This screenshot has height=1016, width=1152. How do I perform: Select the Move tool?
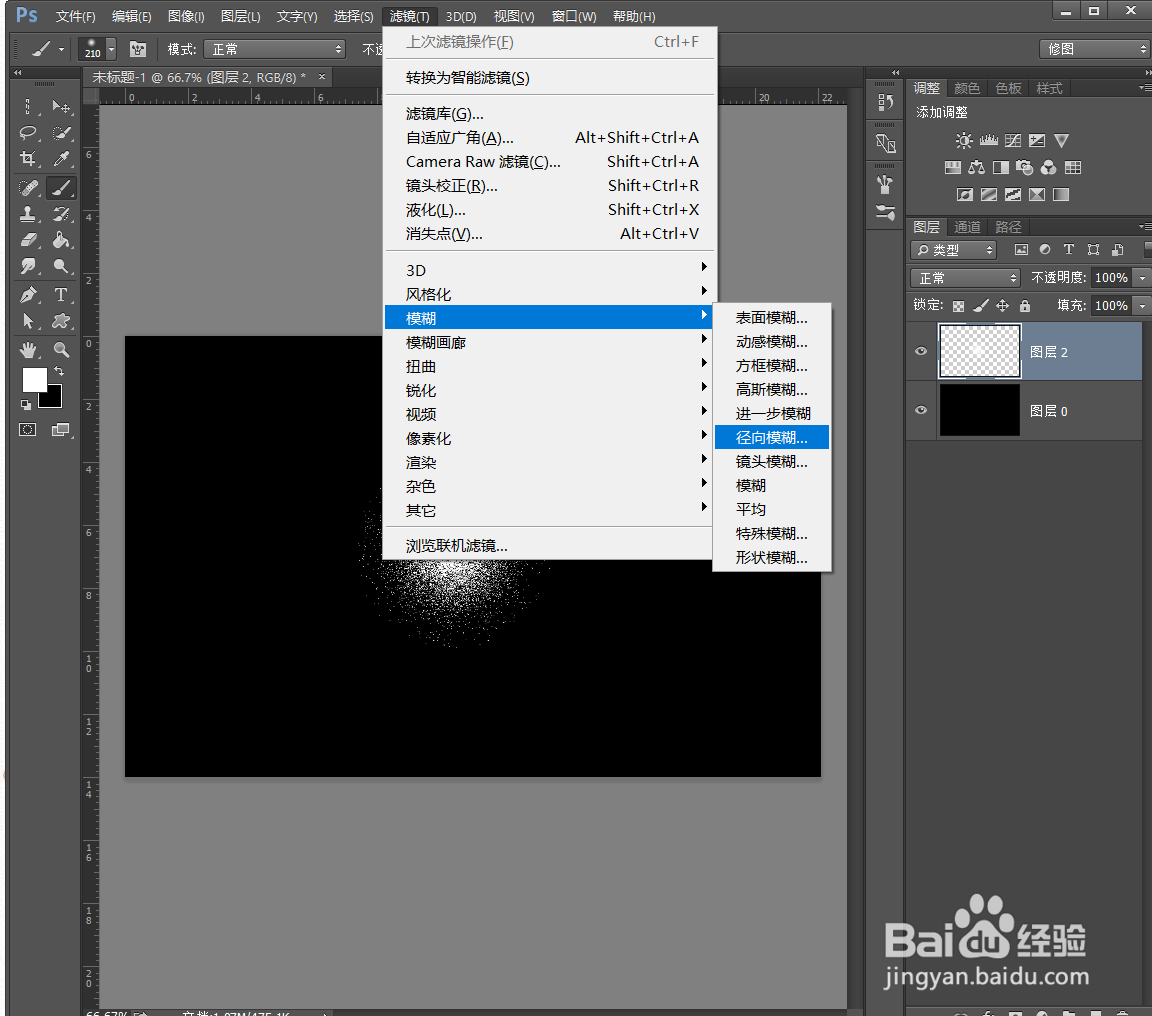coord(62,107)
